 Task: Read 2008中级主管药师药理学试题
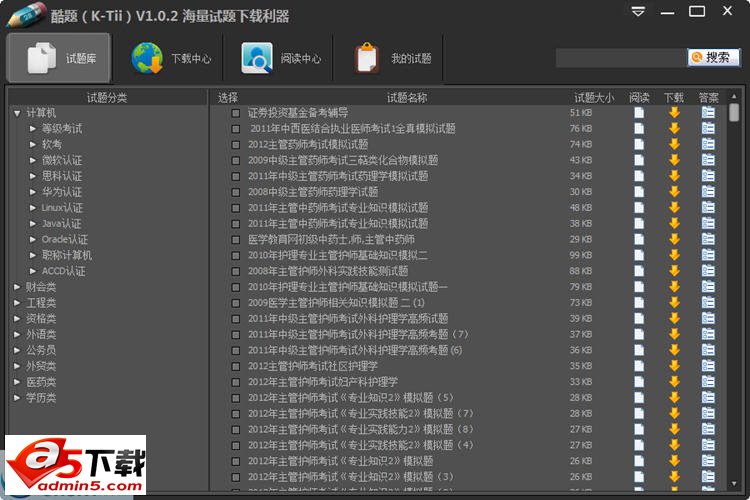pyautogui.click(x=639, y=192)
